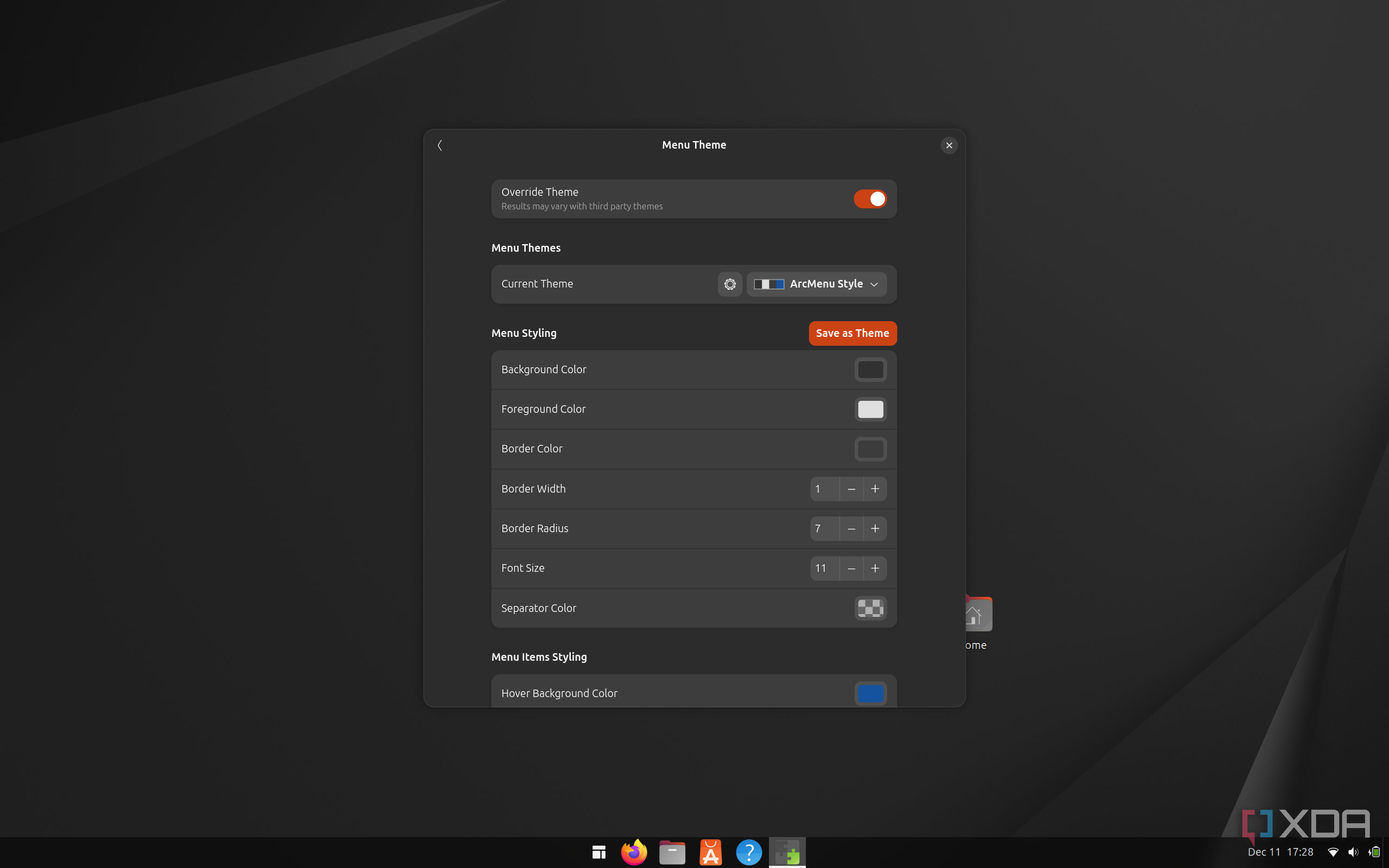Open the Files manager from the taskbar

(x=672, y=852)
